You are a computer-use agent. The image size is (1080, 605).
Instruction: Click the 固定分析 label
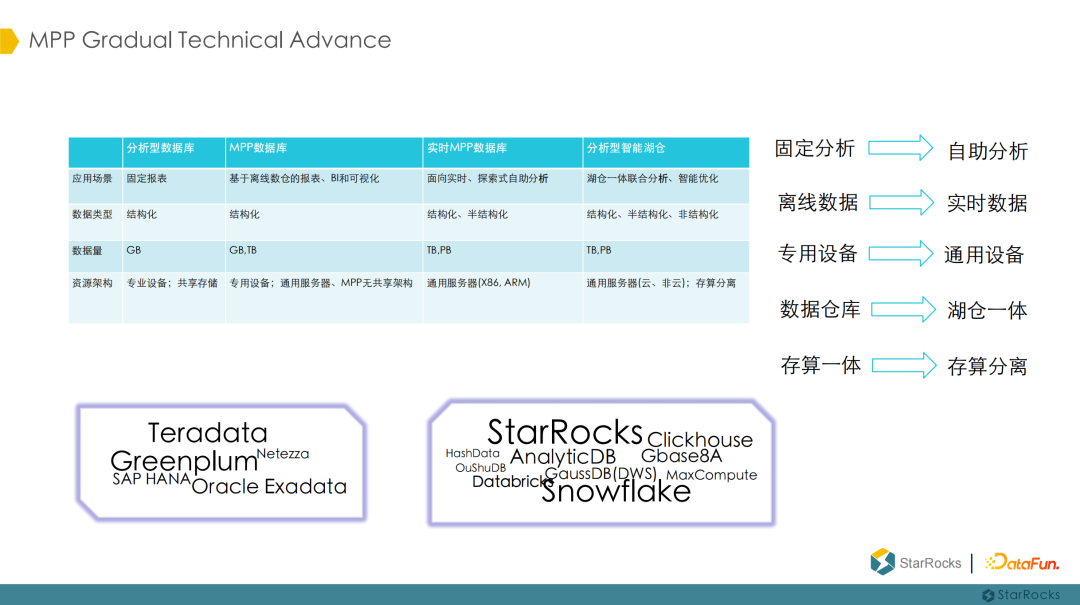[x=815, y=148]
